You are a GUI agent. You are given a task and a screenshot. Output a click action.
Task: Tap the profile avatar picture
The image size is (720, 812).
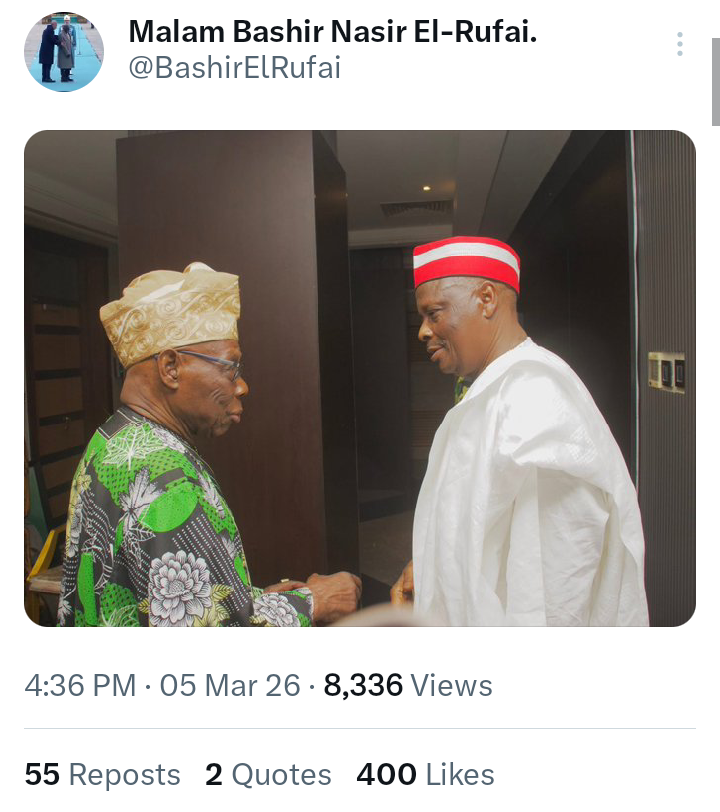64,52
